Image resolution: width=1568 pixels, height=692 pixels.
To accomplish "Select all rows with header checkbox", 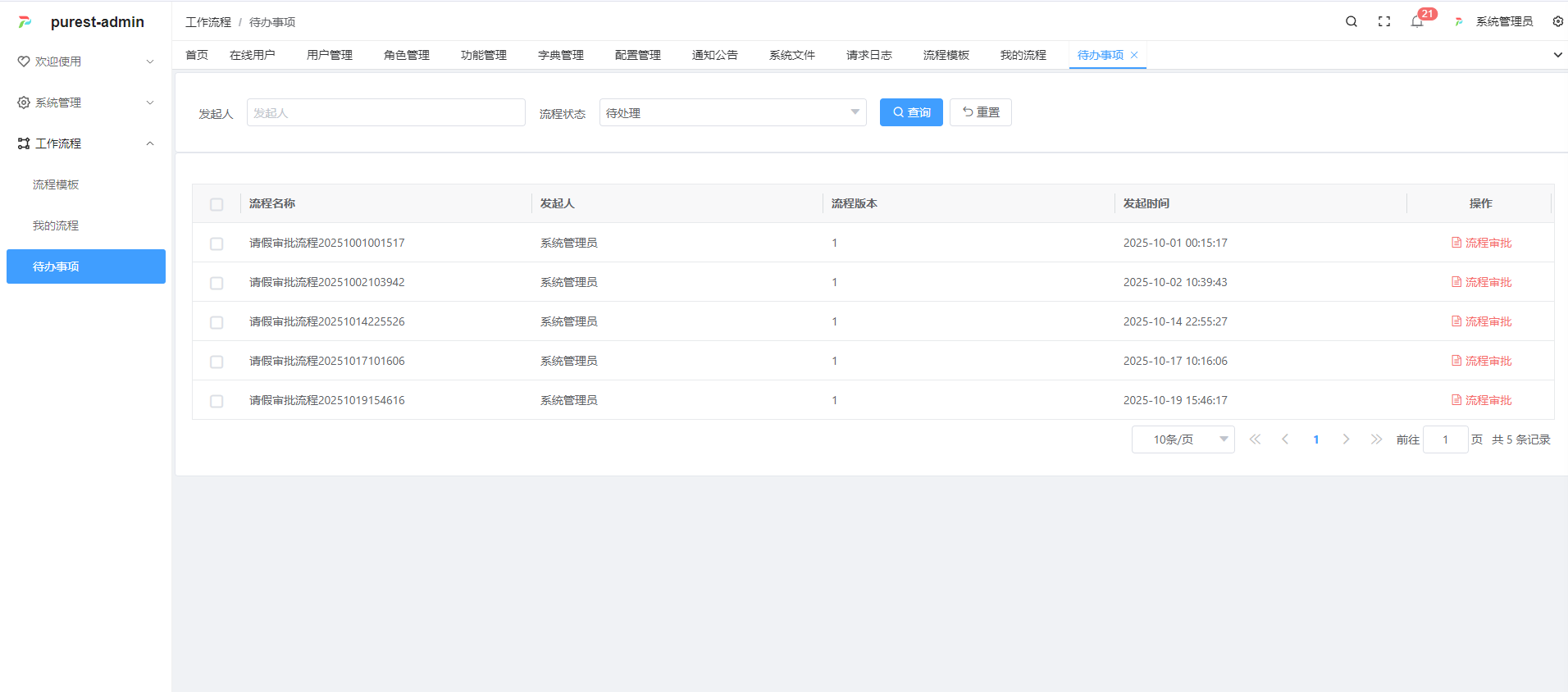I will (217, 204).
